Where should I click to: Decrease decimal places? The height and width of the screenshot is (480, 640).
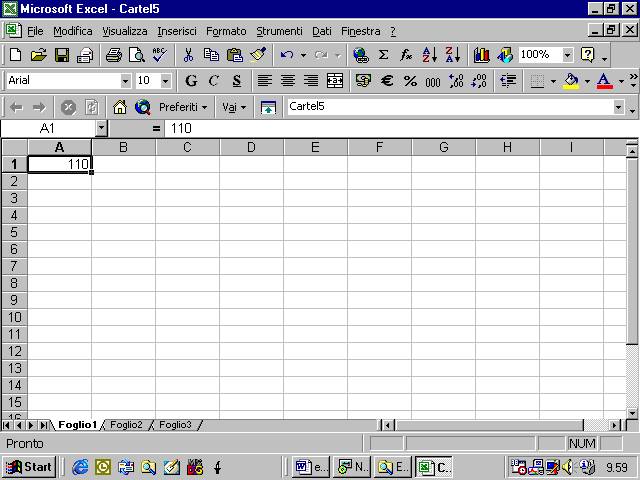click(x=479, y=81)
